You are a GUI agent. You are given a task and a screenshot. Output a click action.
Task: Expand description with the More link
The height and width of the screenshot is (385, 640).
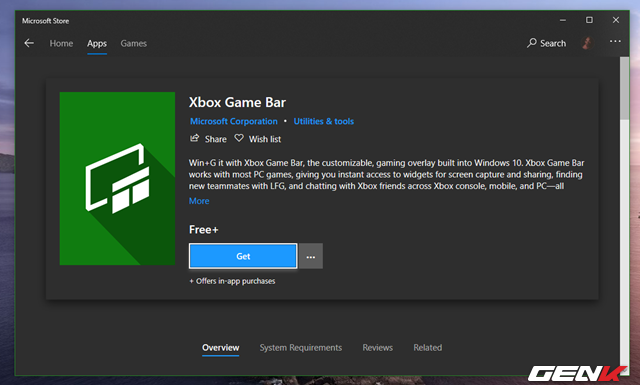pyautogui.click(x=199, y=201)
